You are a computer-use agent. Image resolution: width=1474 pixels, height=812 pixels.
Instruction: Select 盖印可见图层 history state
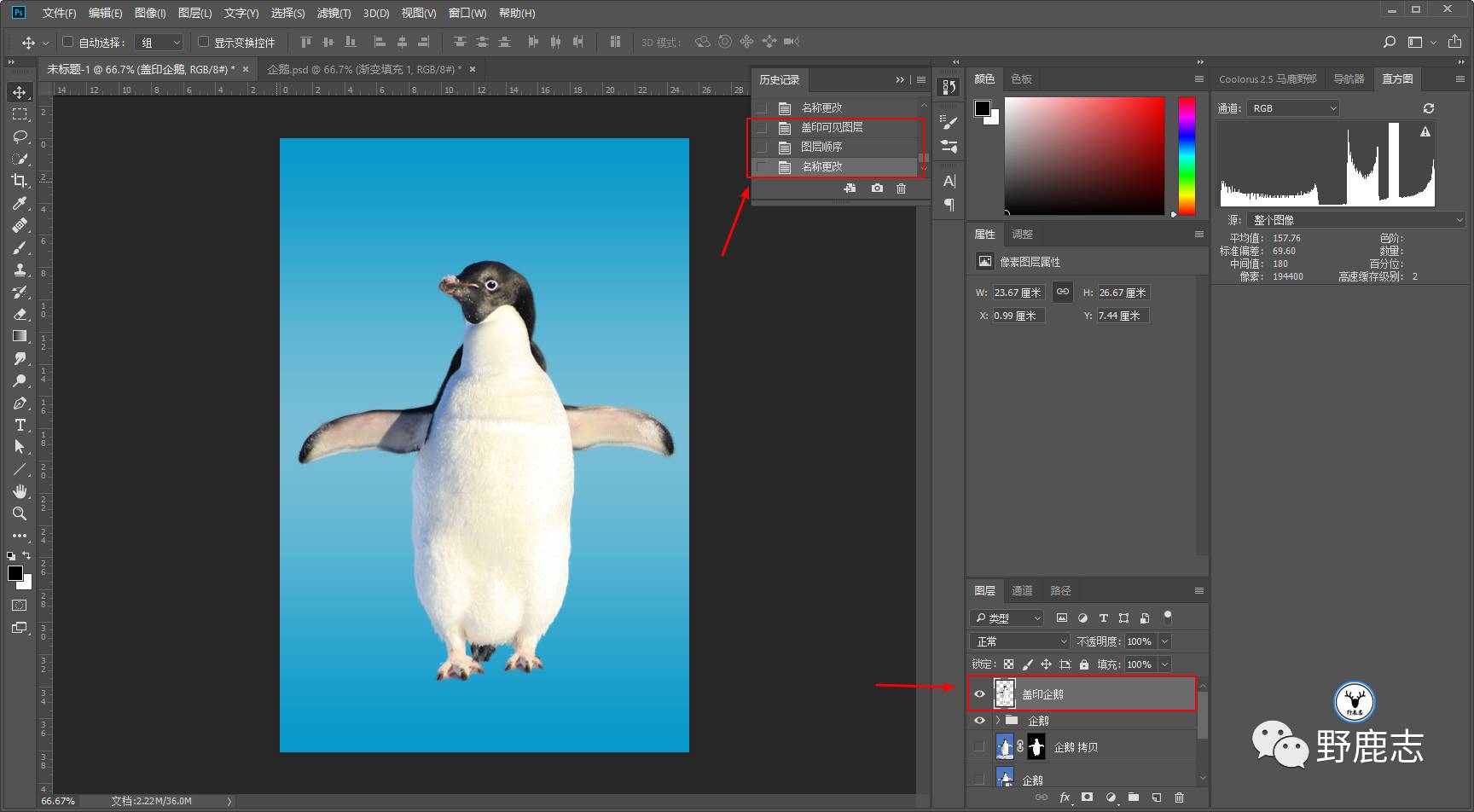[x=832, y=127]
